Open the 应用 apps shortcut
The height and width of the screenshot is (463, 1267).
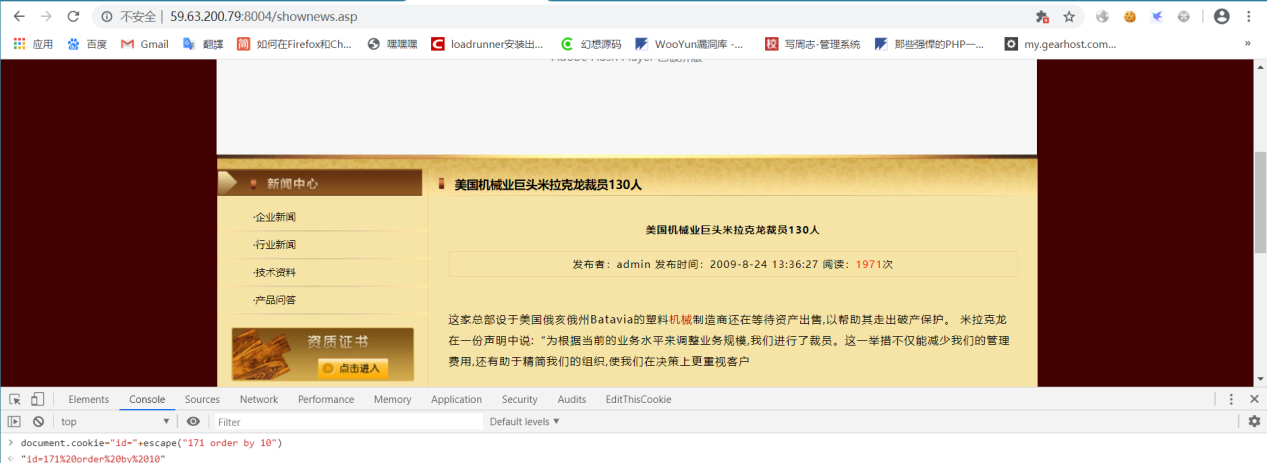point(33,44)
